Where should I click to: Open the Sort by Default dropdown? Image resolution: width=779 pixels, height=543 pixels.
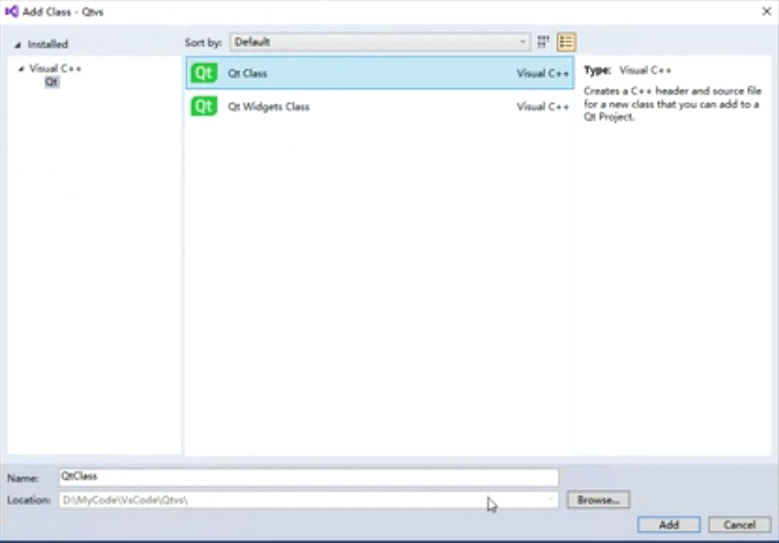click(380, 42)
